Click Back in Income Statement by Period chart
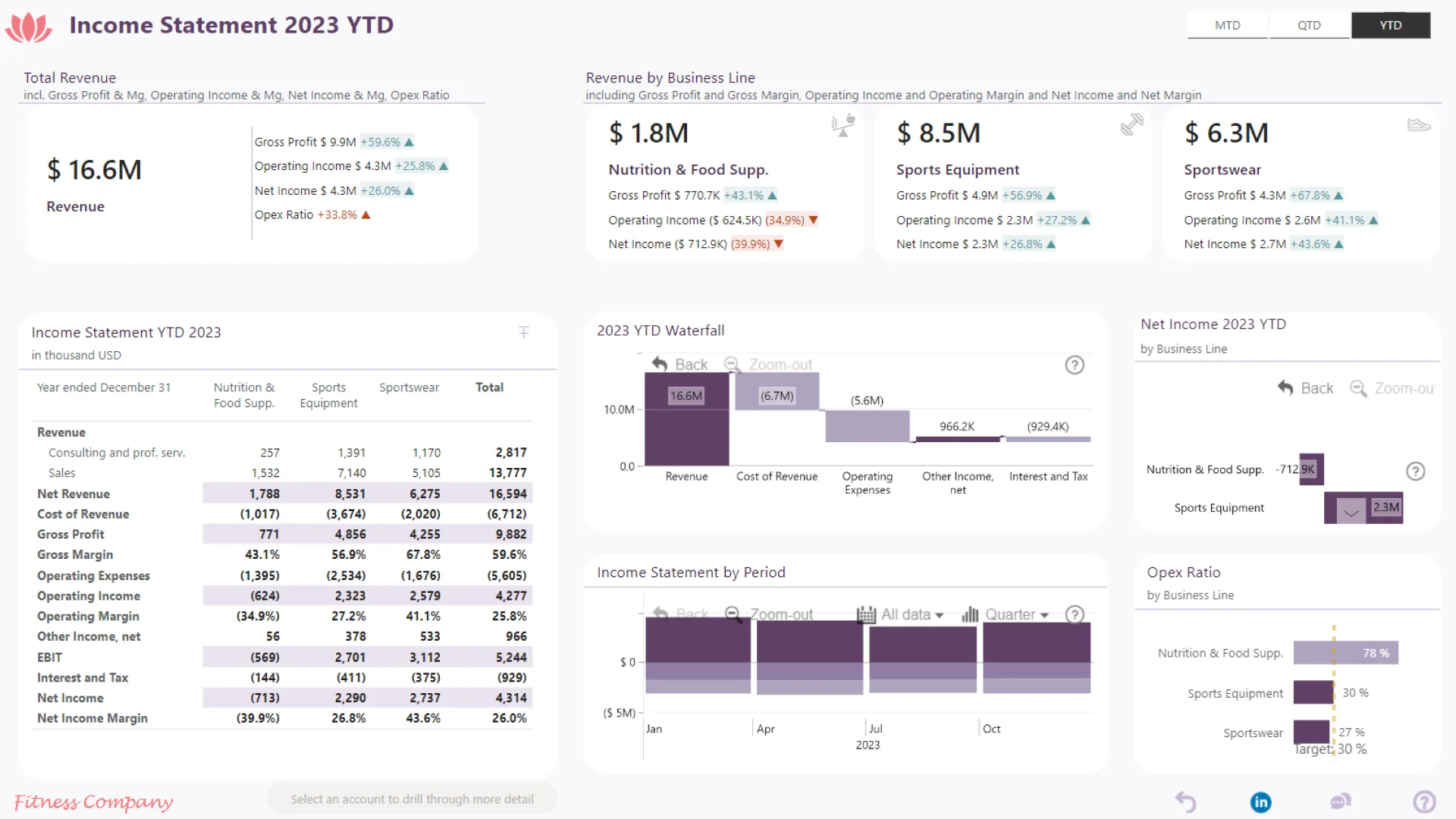Screen dimensions: 1456x819 (680, 613)
